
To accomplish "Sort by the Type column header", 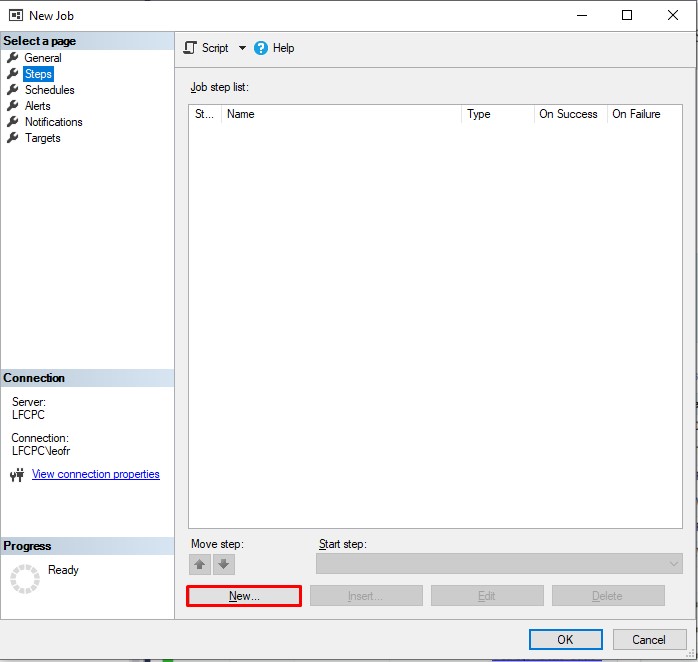I will point(498,114).
